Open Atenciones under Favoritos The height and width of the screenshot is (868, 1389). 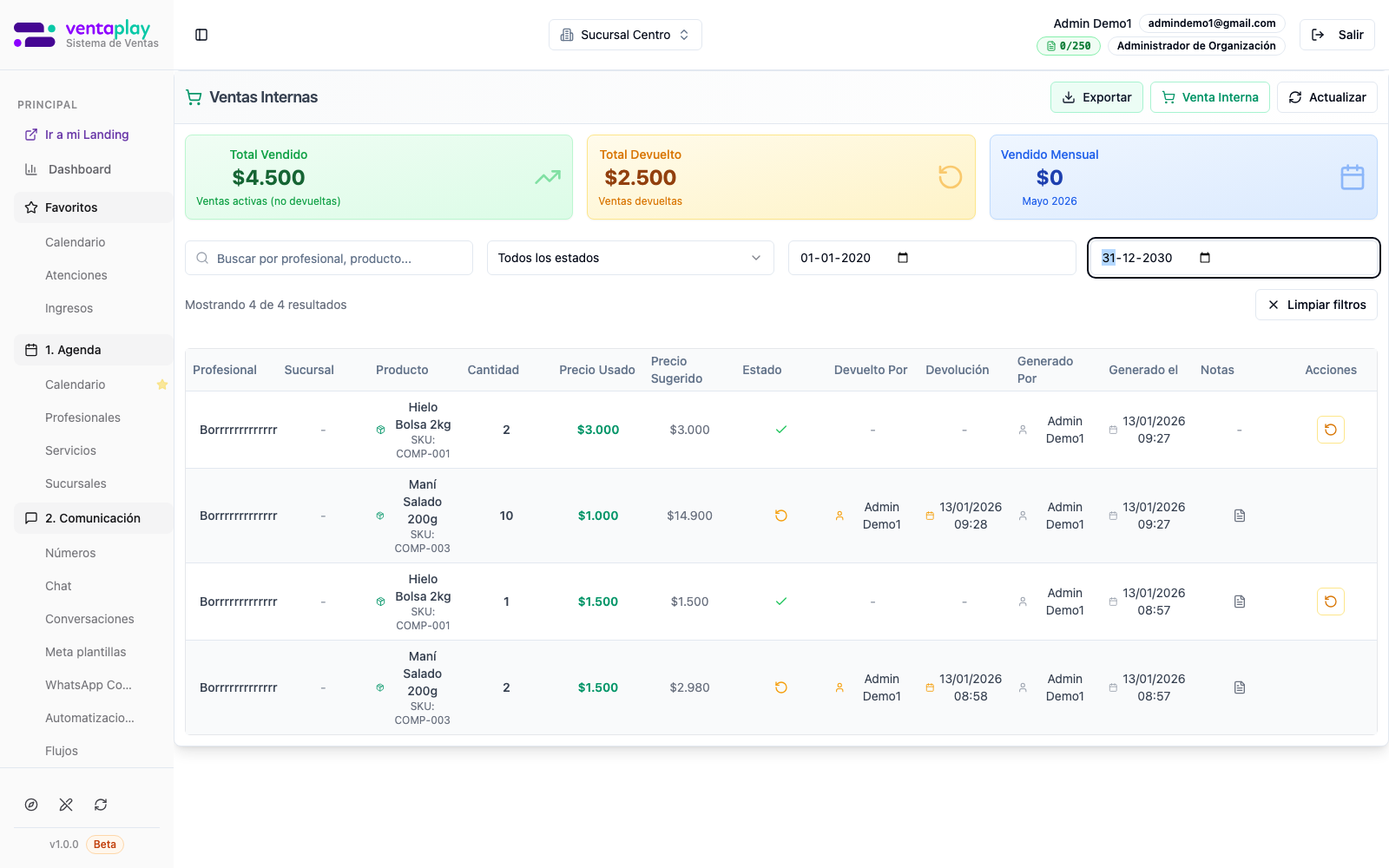click(76, 275)
